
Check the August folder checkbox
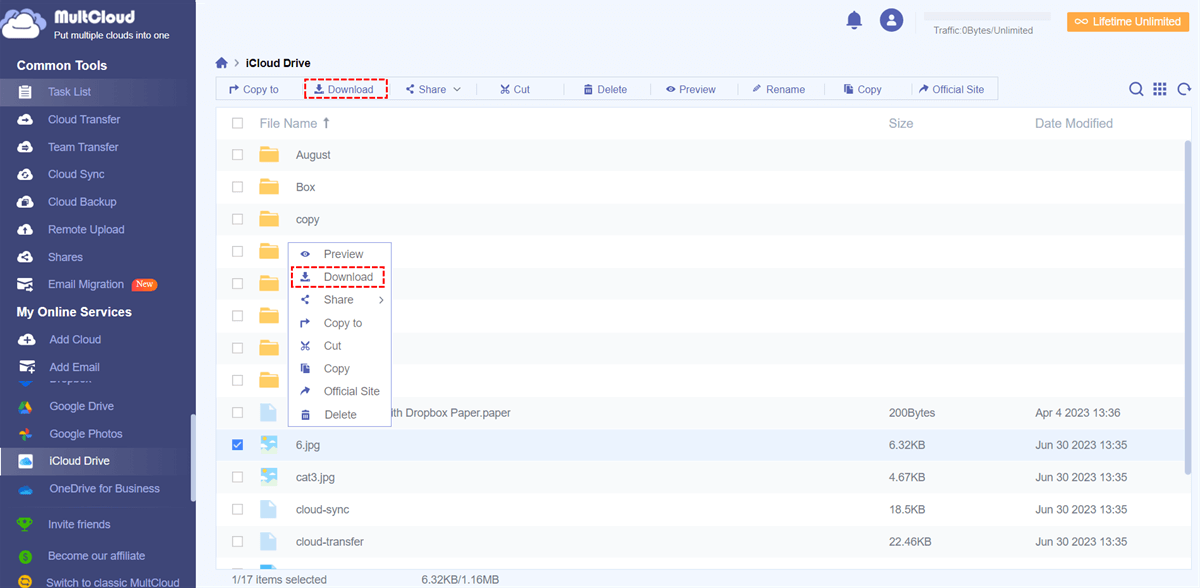click(237, 155)
